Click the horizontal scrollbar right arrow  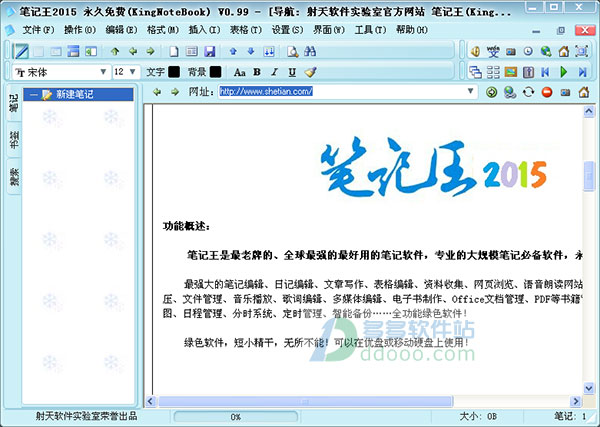575,401
